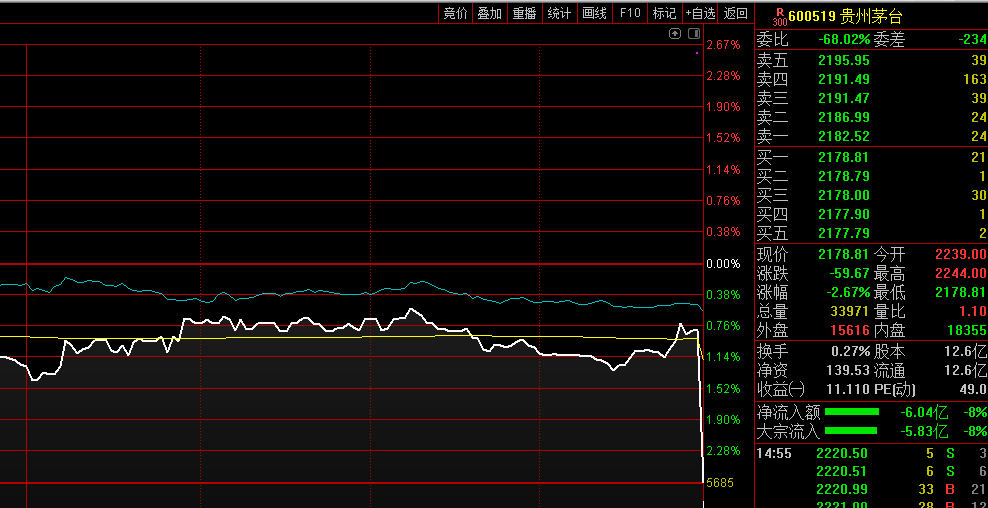Toggle the side panel layout icon
988x508 pixels.
tap(694, 34)
